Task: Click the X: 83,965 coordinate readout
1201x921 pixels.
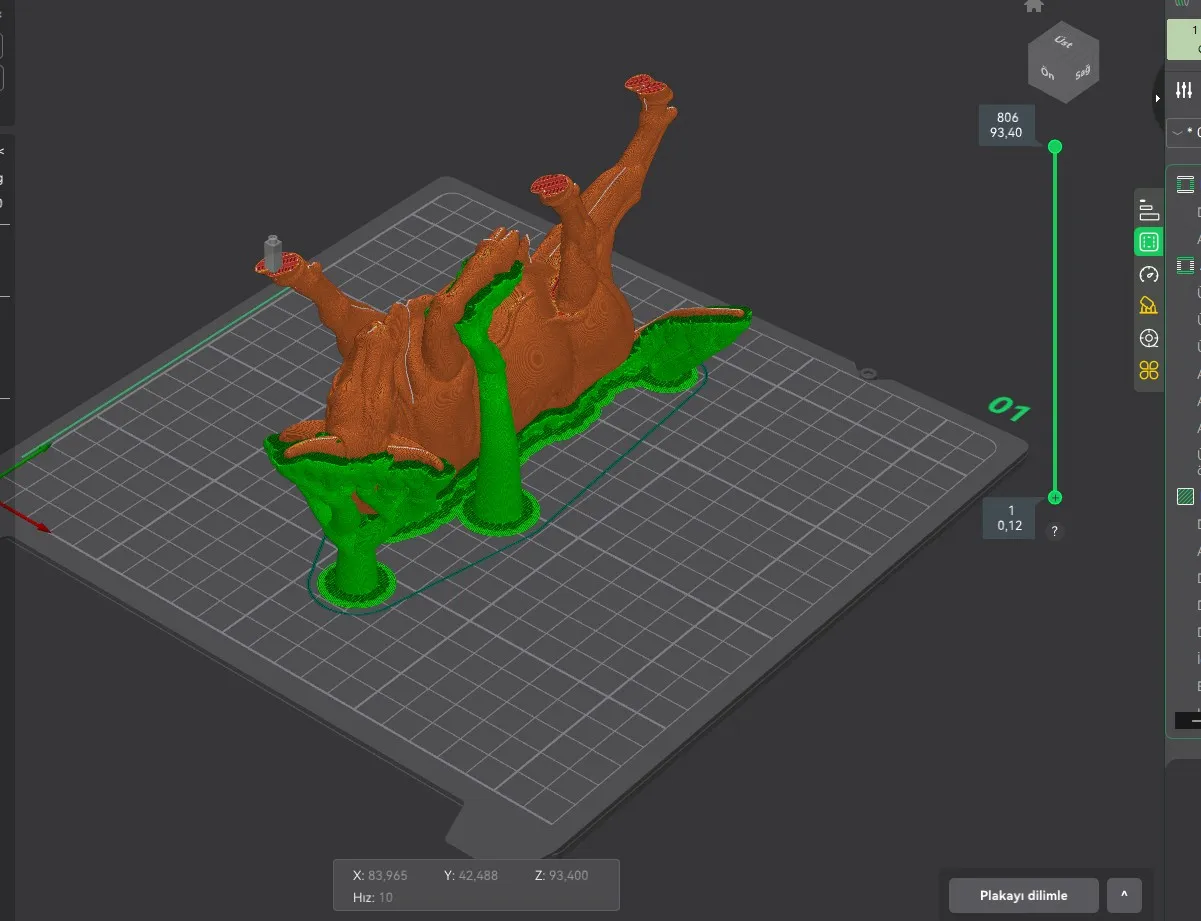Action: 380,875
